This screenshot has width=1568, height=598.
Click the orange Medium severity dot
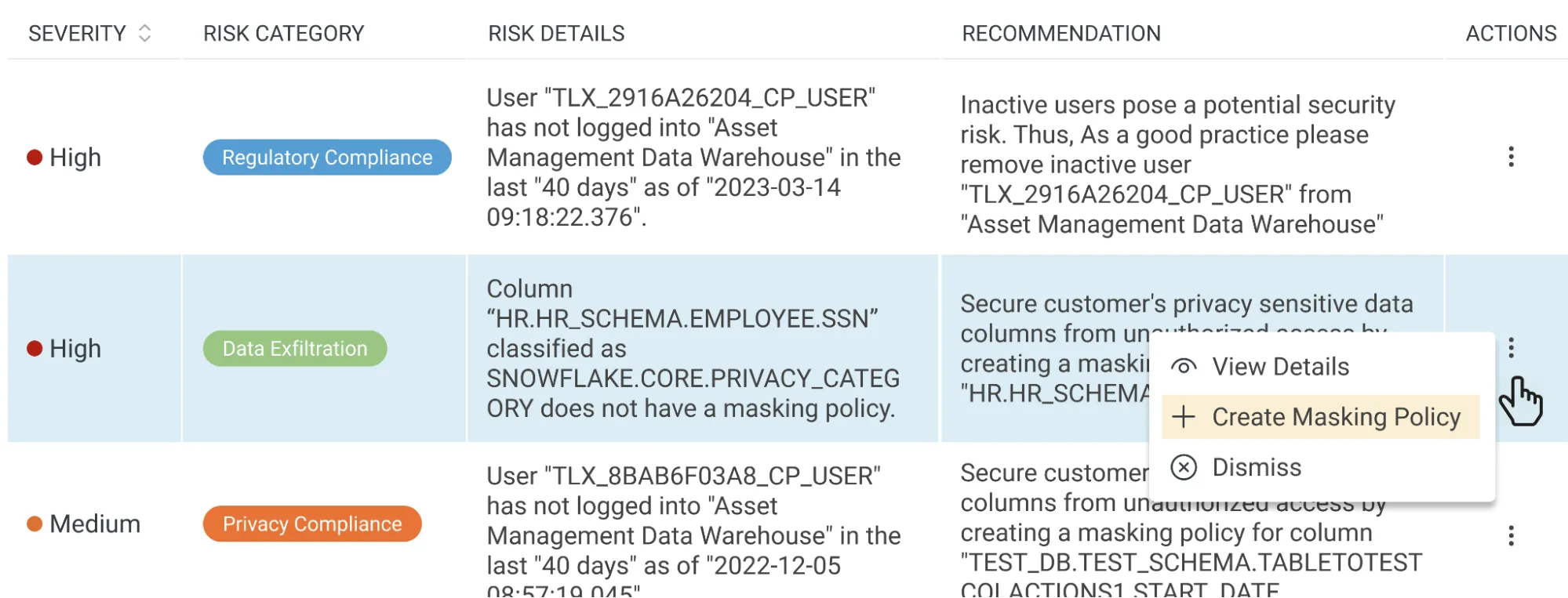click(35, 523)
